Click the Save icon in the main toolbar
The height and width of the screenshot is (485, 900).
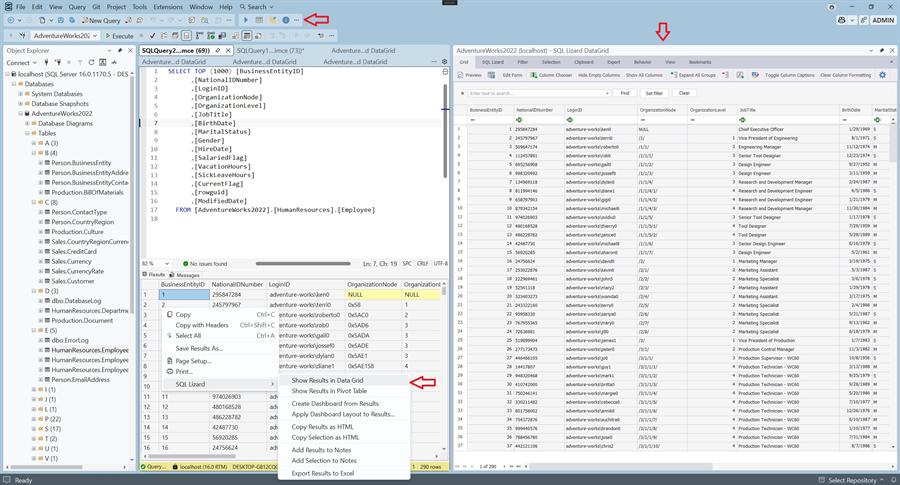(x=60, y=20)
